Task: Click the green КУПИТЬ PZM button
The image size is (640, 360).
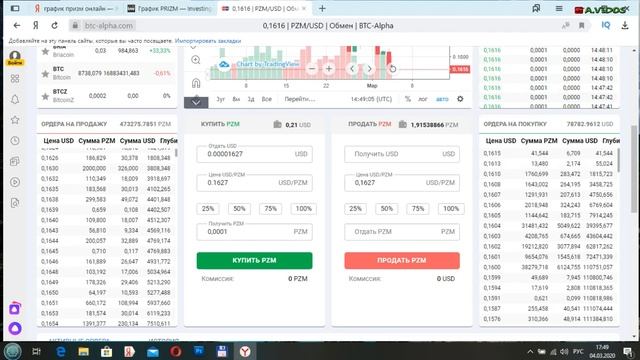Action: (254, 260)
